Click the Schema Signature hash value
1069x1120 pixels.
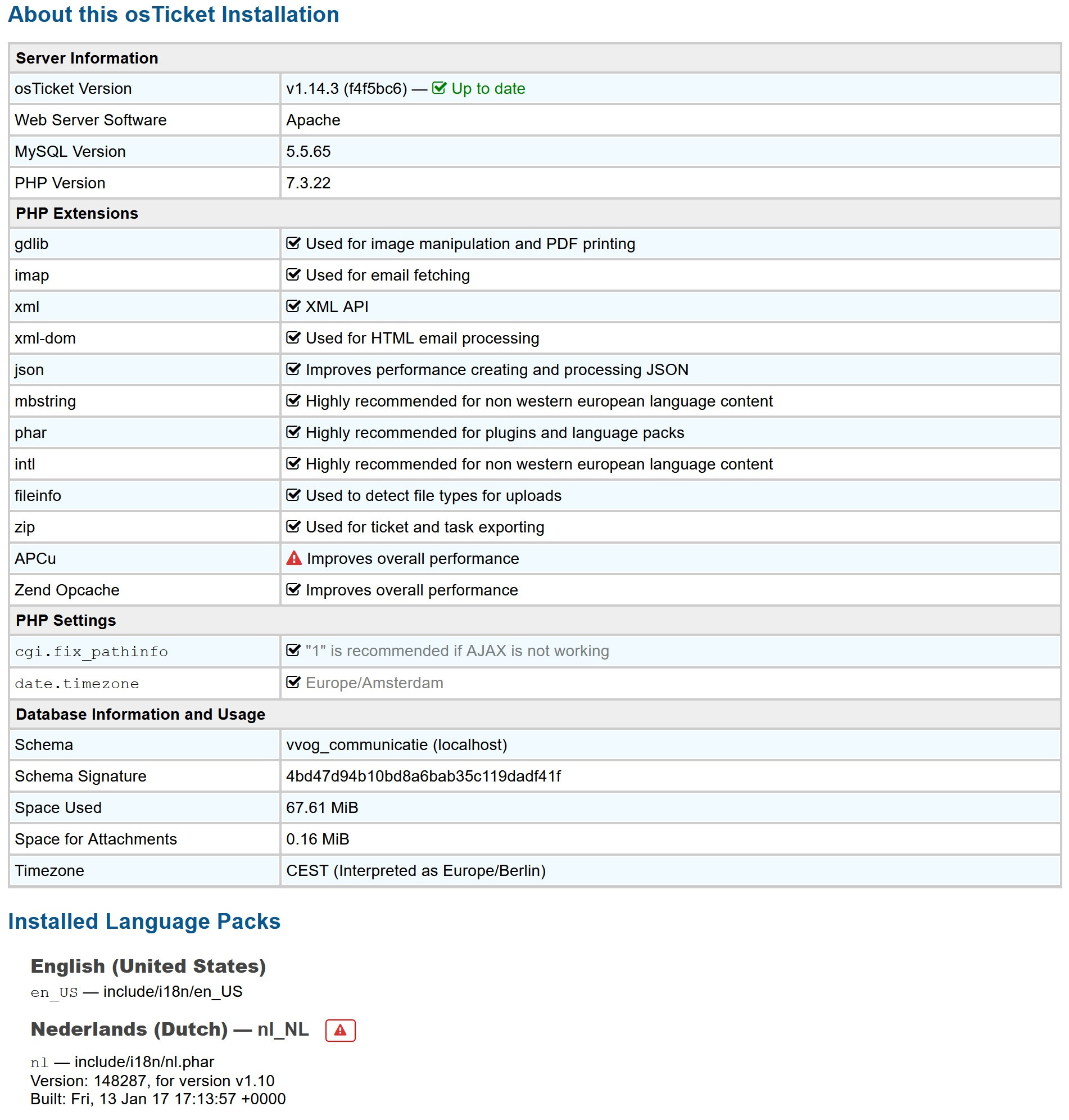423,776
